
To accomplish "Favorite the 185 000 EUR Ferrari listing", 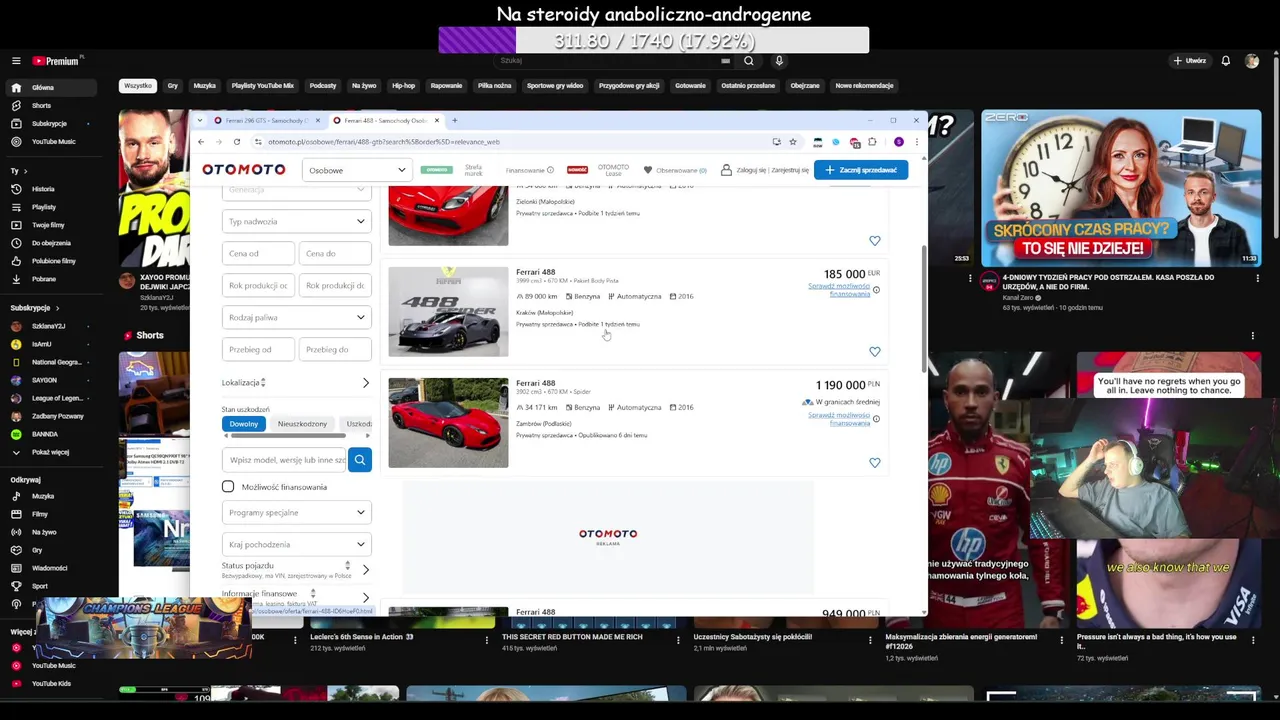I will click(x=875, y=351).
